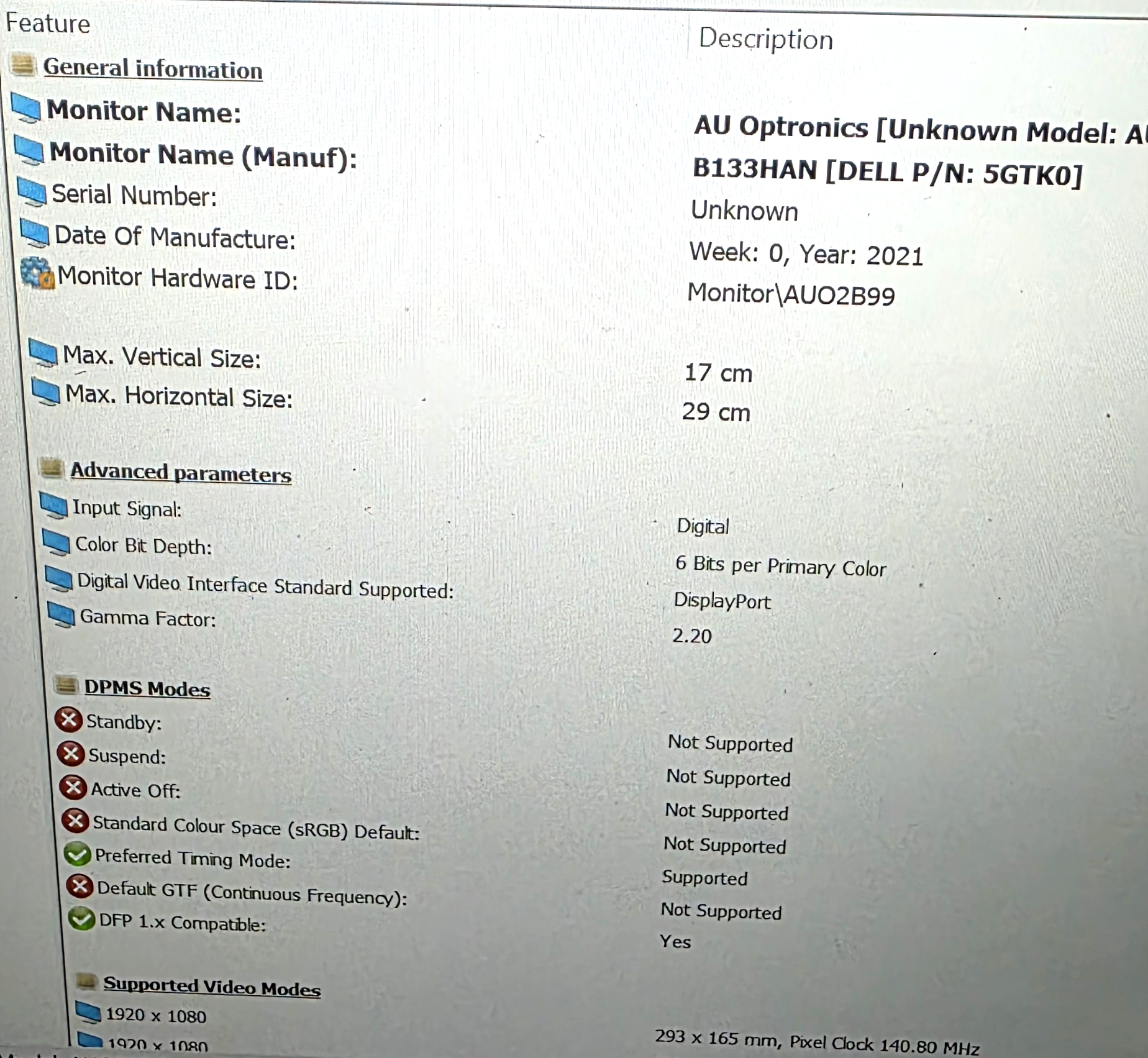1148x1058 pixels.
Task: Select the Default GTF (Continuous Frequency): label
Action: point(252,893)
